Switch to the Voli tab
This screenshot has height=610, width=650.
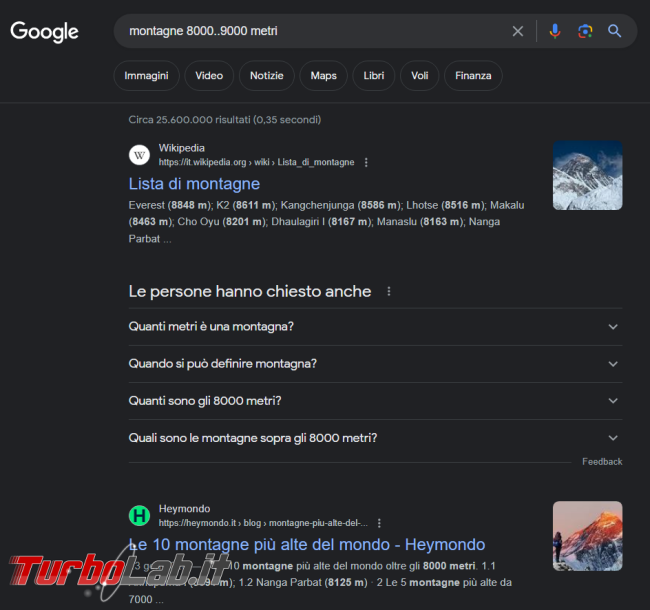(420, 75)
